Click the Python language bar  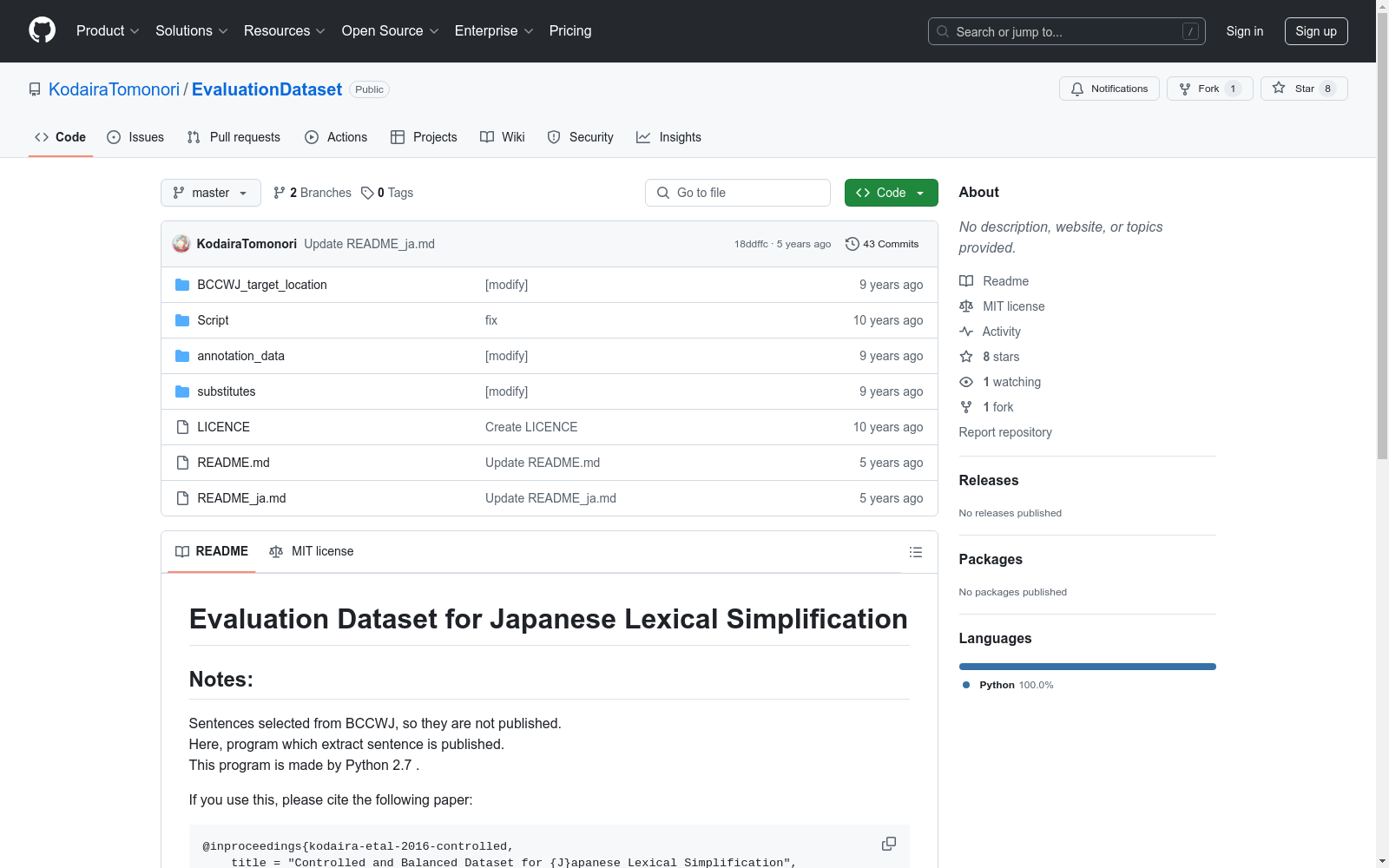(1088, 667)
